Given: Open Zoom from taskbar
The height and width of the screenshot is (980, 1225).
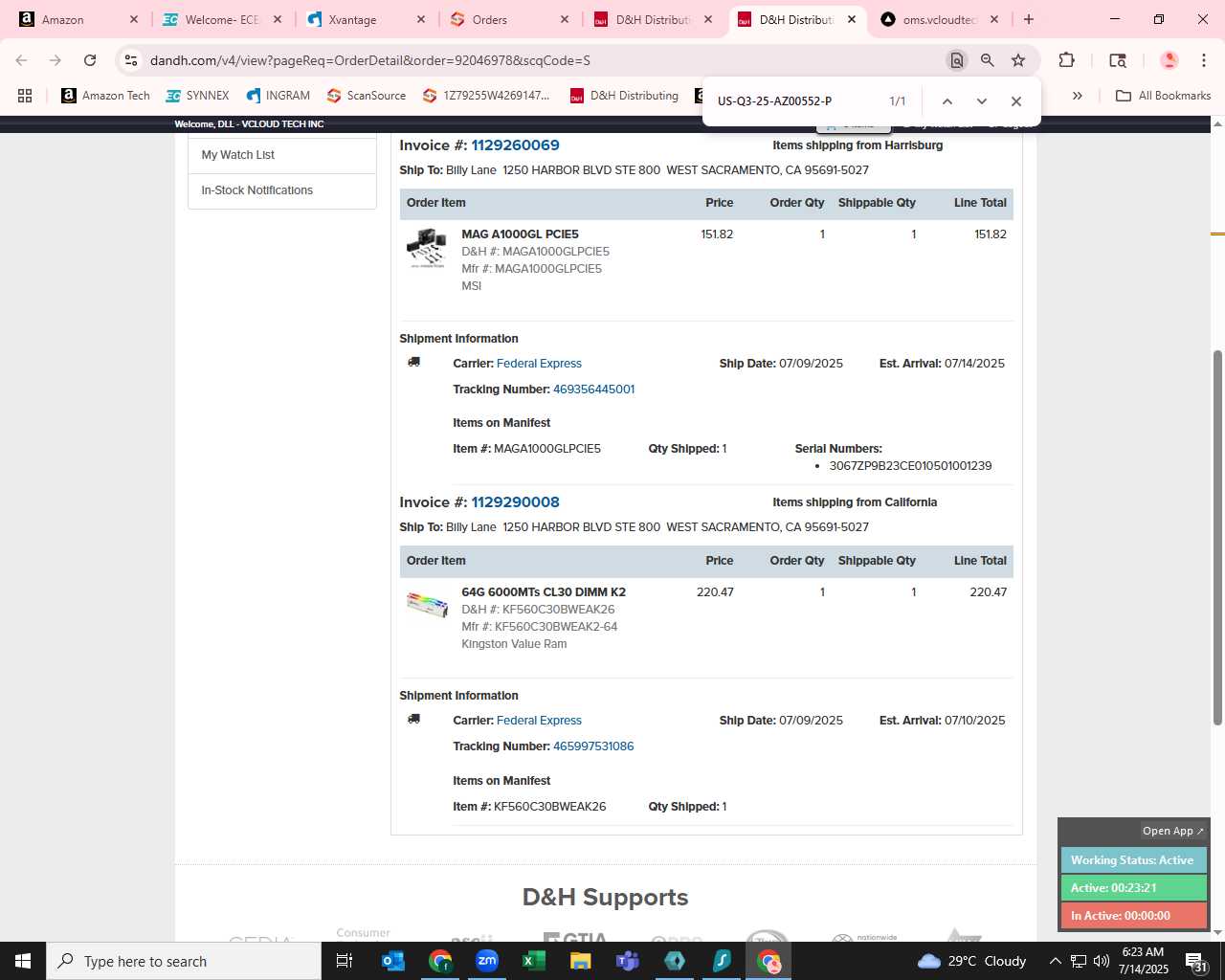Looking at the screenshot, I should 487,961.
